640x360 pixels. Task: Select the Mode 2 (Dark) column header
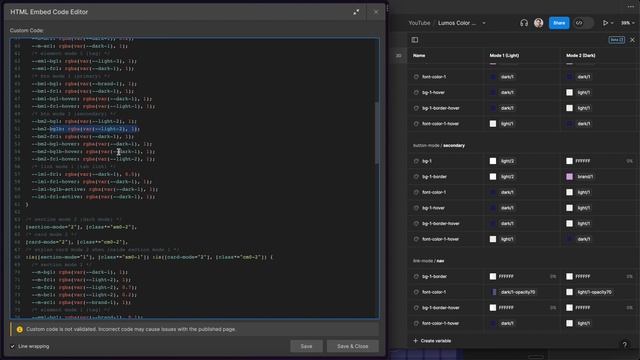580,56
